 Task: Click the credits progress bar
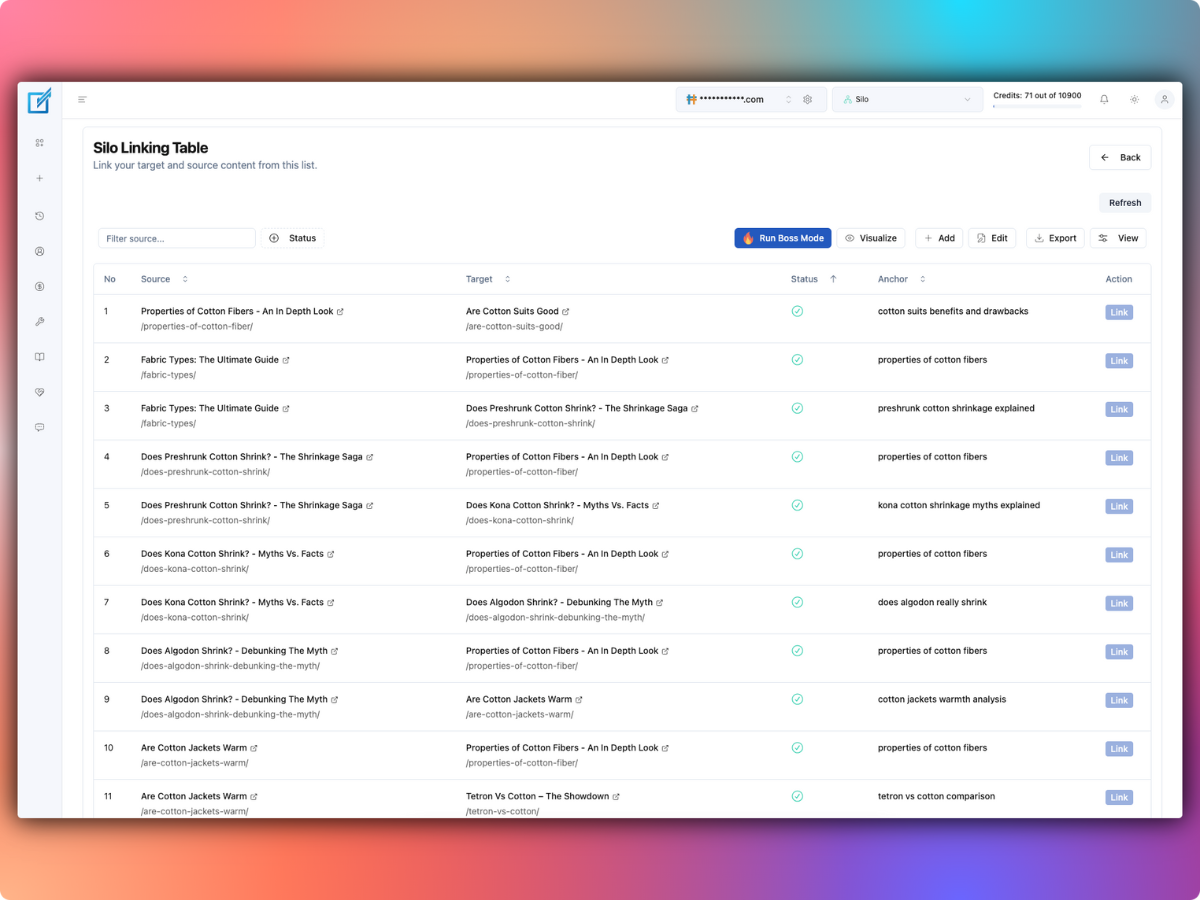1037,106
